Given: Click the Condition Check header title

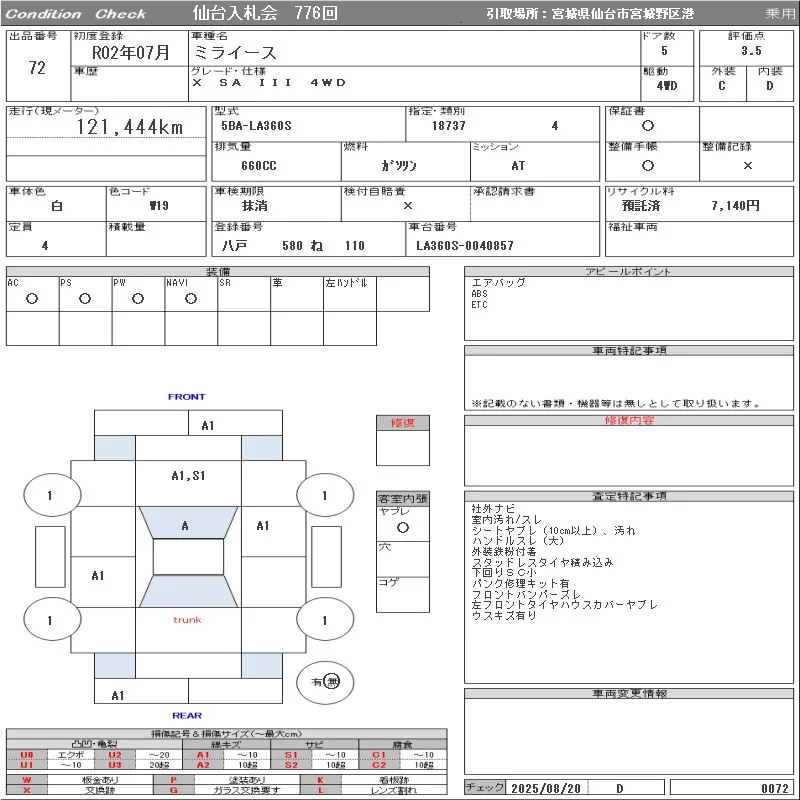Looking at the screenshot, I should click(x=76, y=14).
